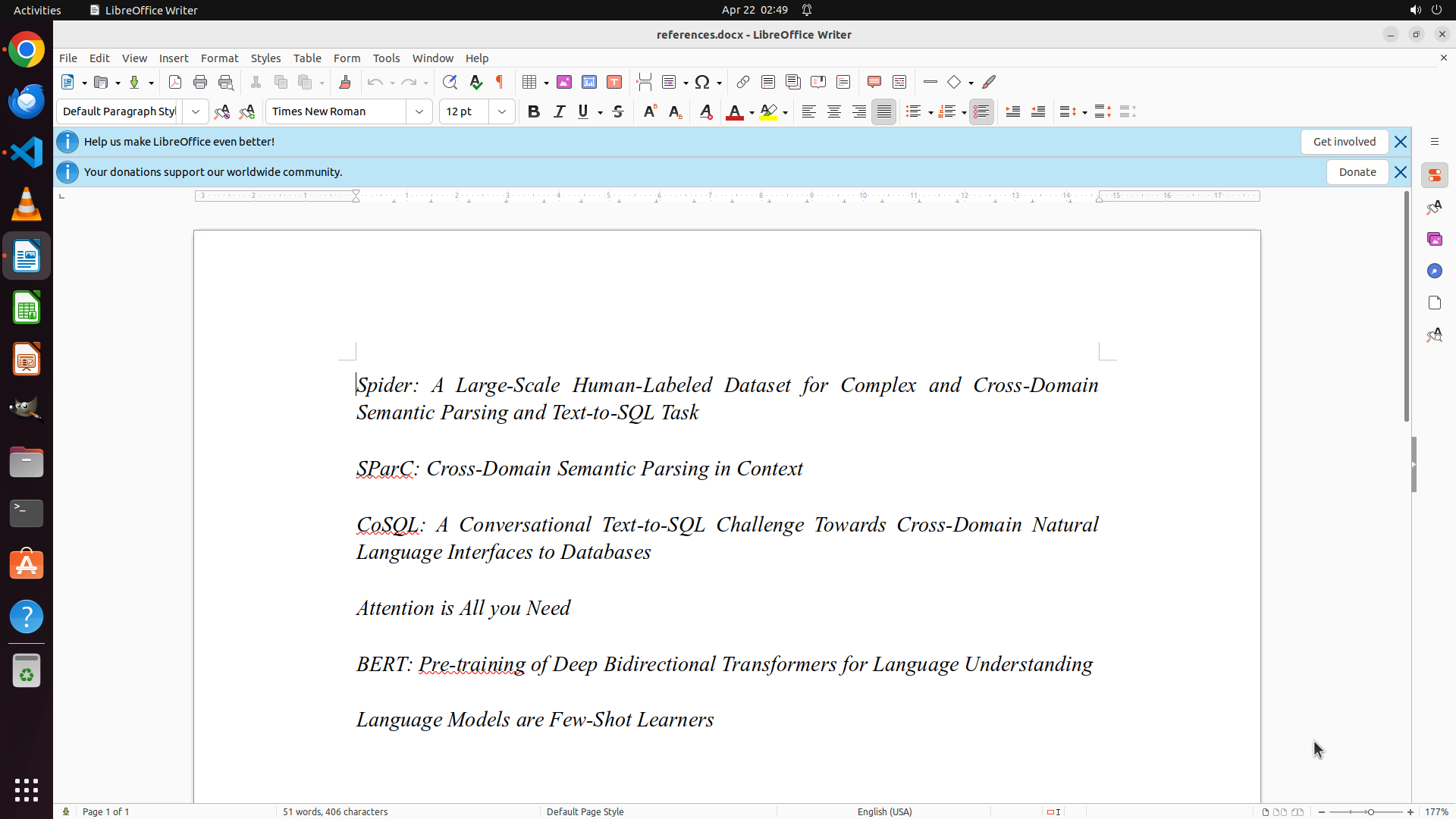The width and height of the screenshot is (1456, 819).
Task: Open the Find and Replace tool
Action: [450, 83]
